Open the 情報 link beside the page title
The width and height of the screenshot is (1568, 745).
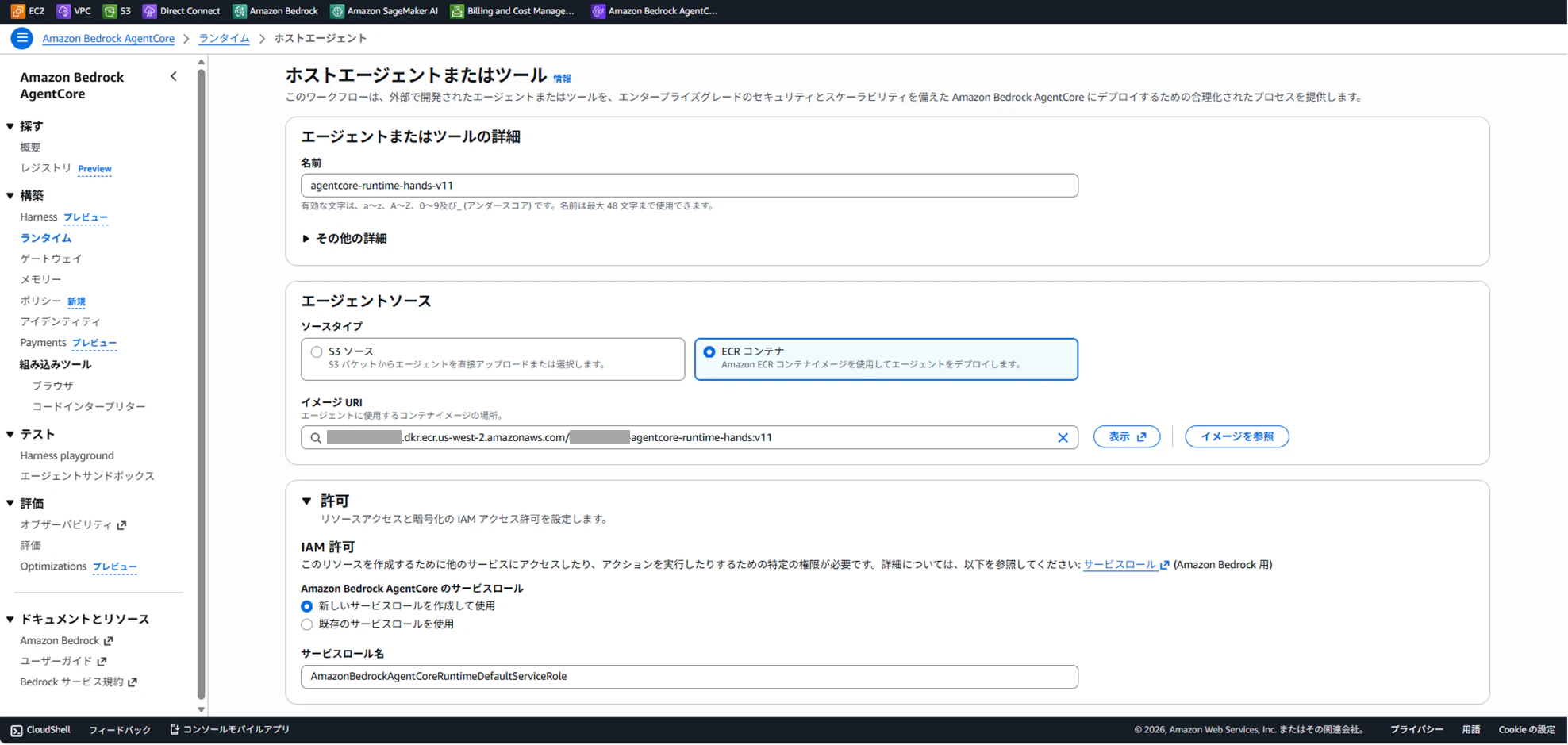562,79
